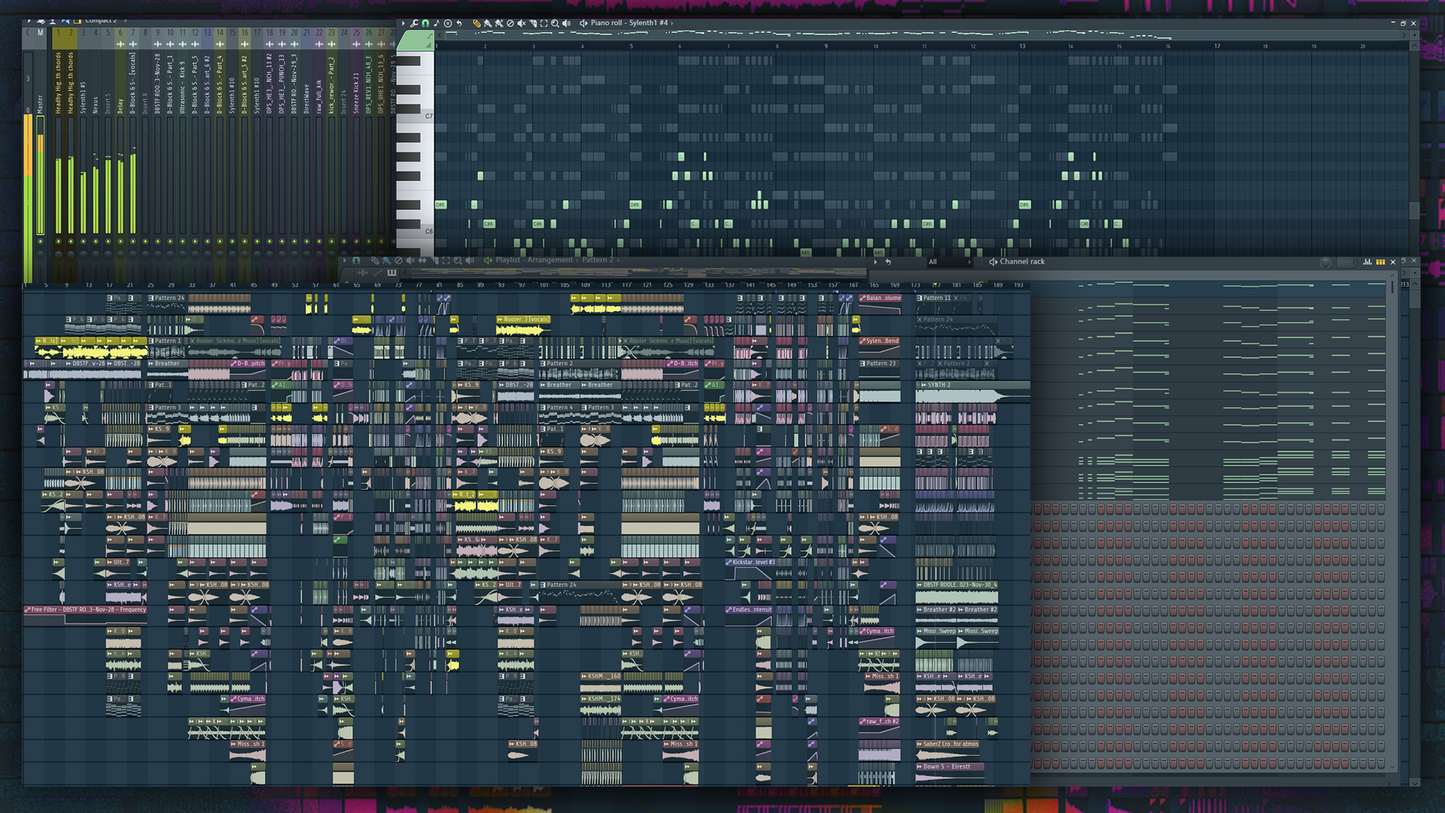Mute the Sylenth1 #5 mixer track
The height and width of the screenshot is (813, 1445).
83,241
